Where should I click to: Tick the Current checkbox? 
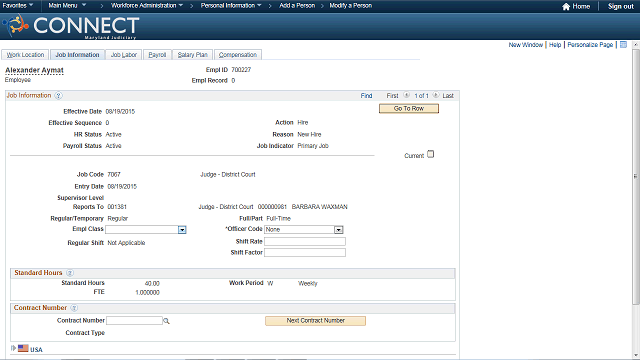pyautogui.click(x=430, y=154)
